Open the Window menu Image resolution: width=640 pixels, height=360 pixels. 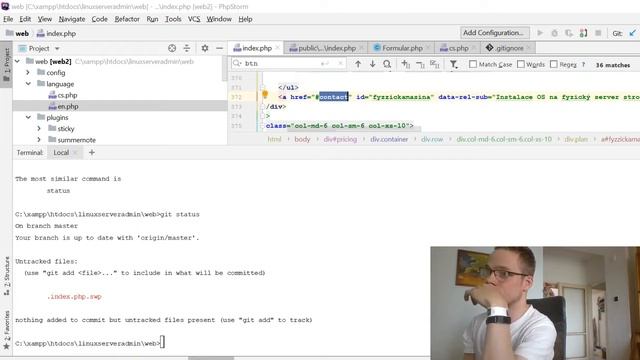coord(219,19)
